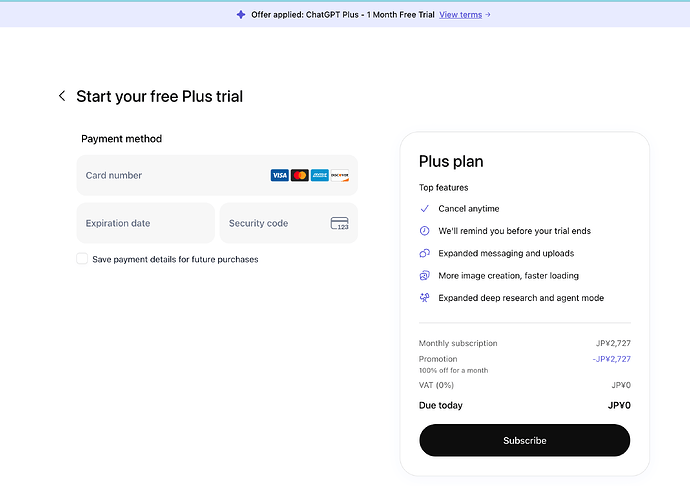Click the image creation feature icon
This screenshot has width=690, height=486.
click(425, 276)
